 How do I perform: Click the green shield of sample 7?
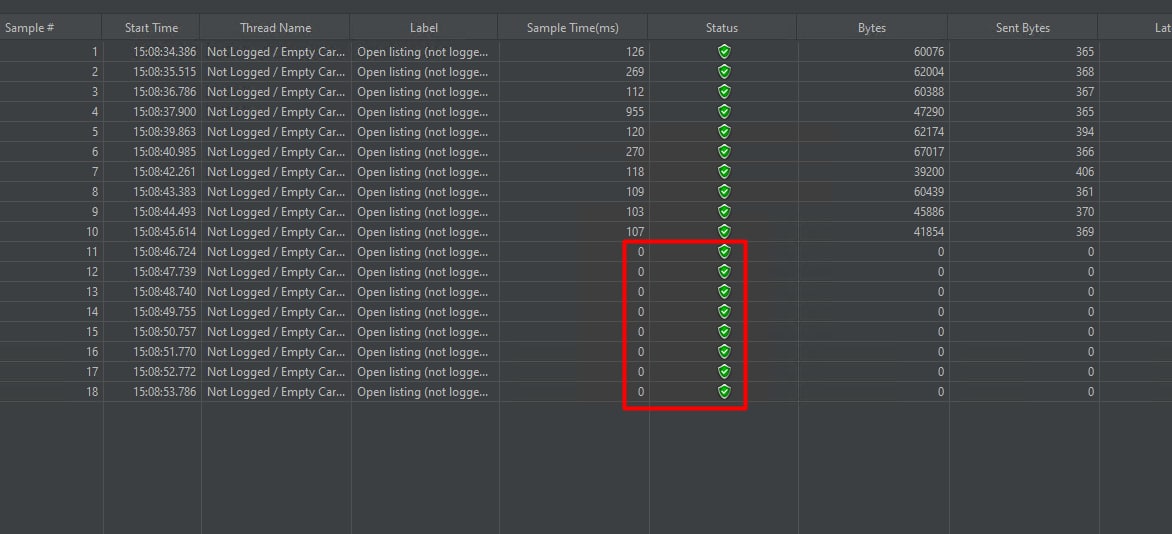tap(724, 172)
